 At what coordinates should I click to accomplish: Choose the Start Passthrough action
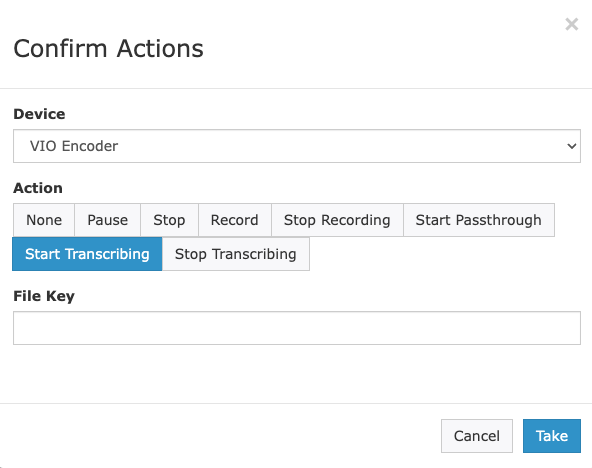479,220
